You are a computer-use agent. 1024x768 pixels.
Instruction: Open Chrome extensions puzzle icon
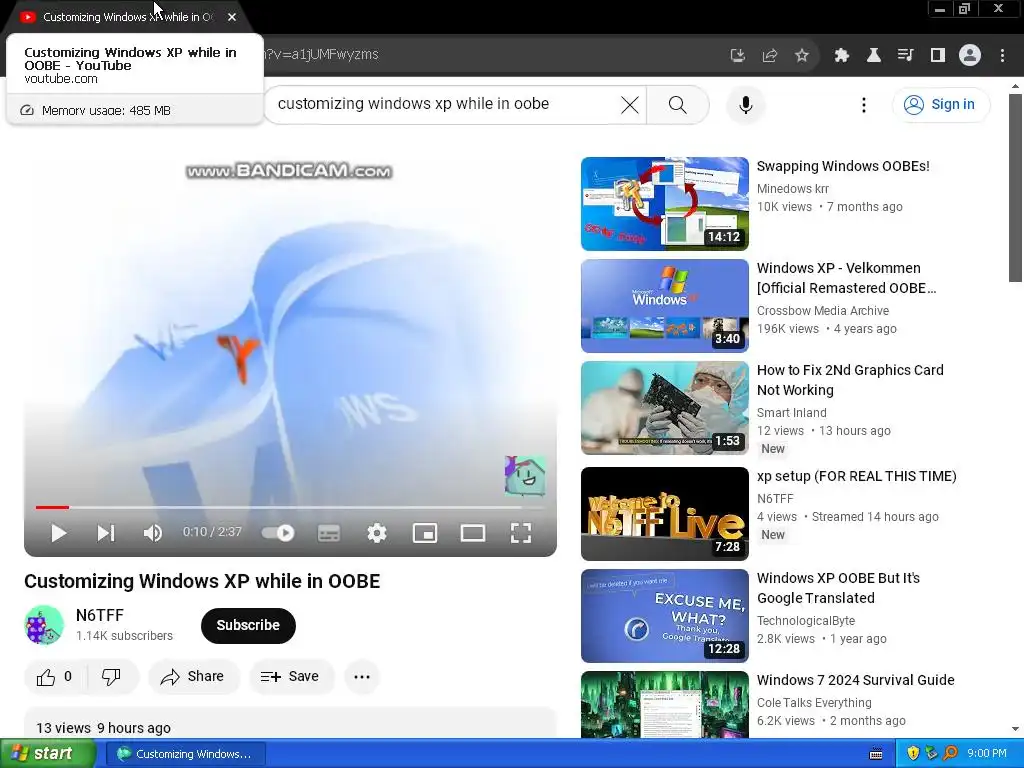(x=842, y=56)
